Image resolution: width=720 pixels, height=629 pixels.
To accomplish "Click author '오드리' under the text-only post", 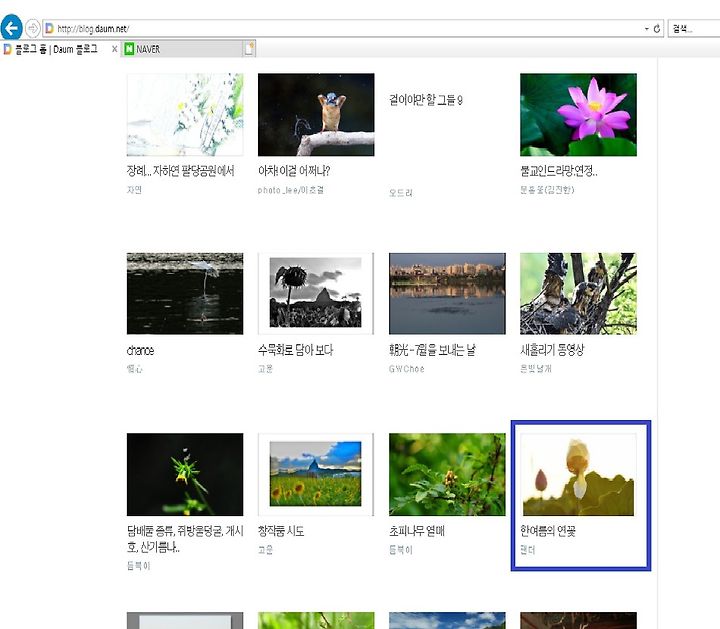I will pyautogui.click(x=400, y=193).
